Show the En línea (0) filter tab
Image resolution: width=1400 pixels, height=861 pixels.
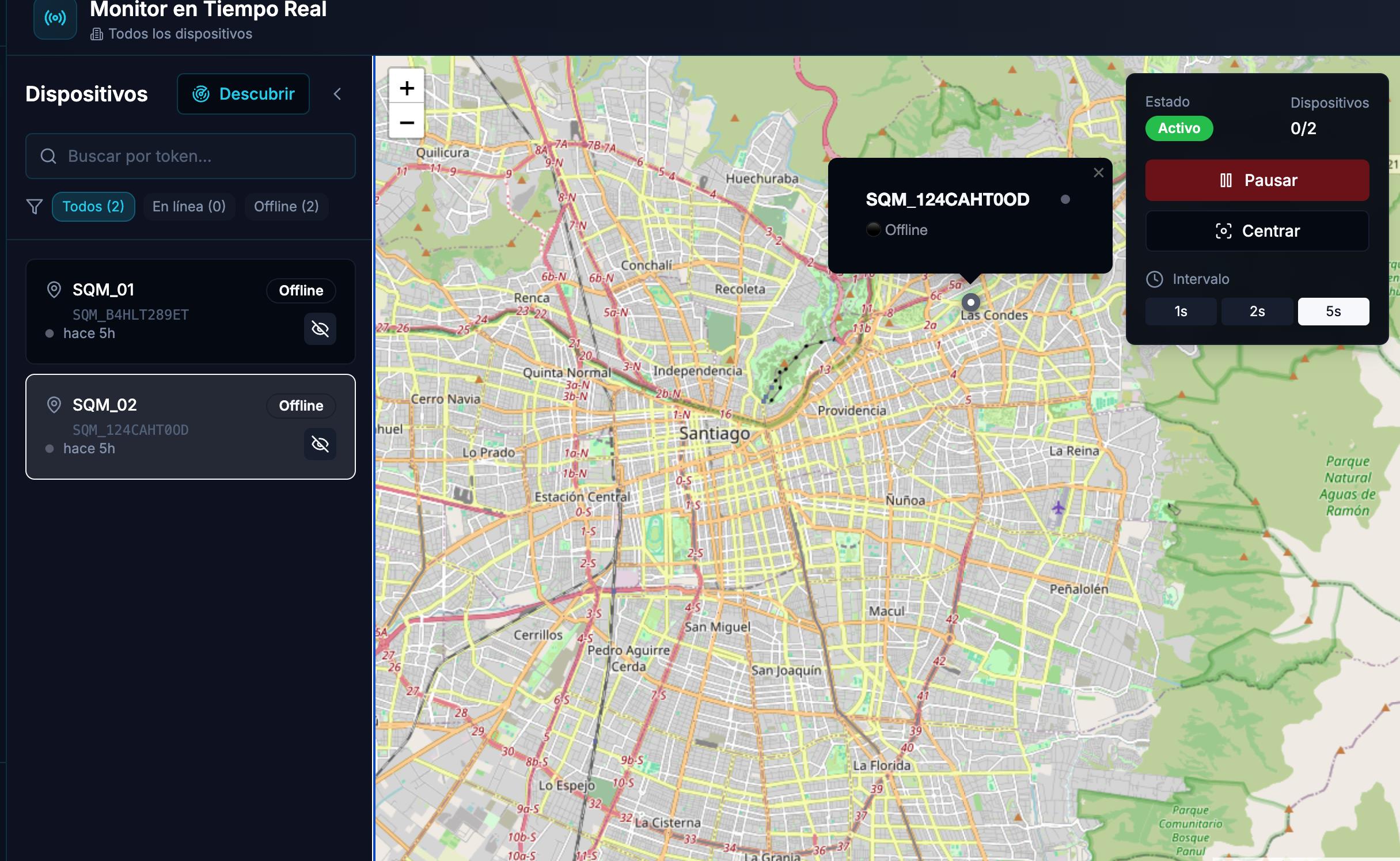tap(189, 207)
